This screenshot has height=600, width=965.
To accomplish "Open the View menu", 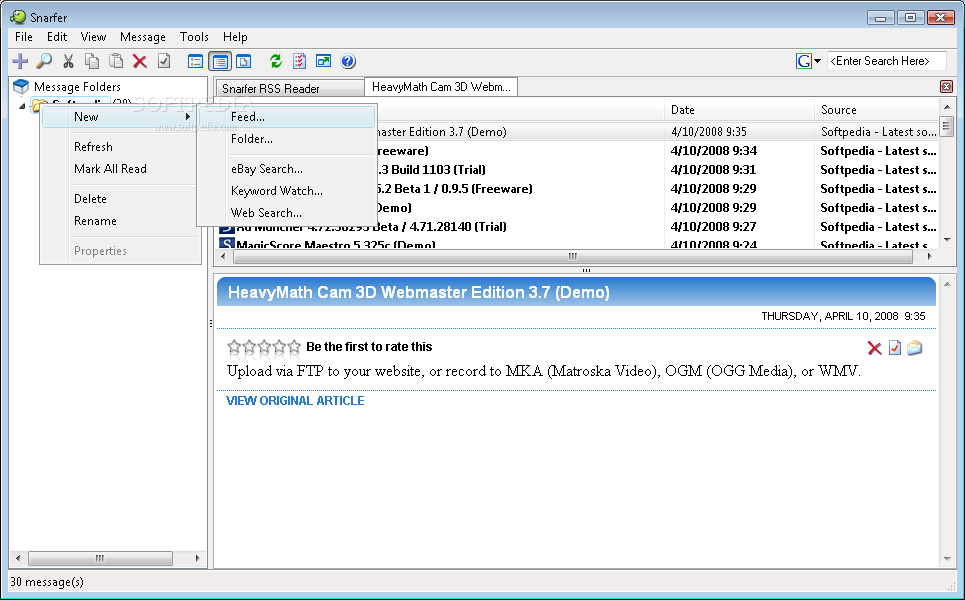I will point(93,37).
